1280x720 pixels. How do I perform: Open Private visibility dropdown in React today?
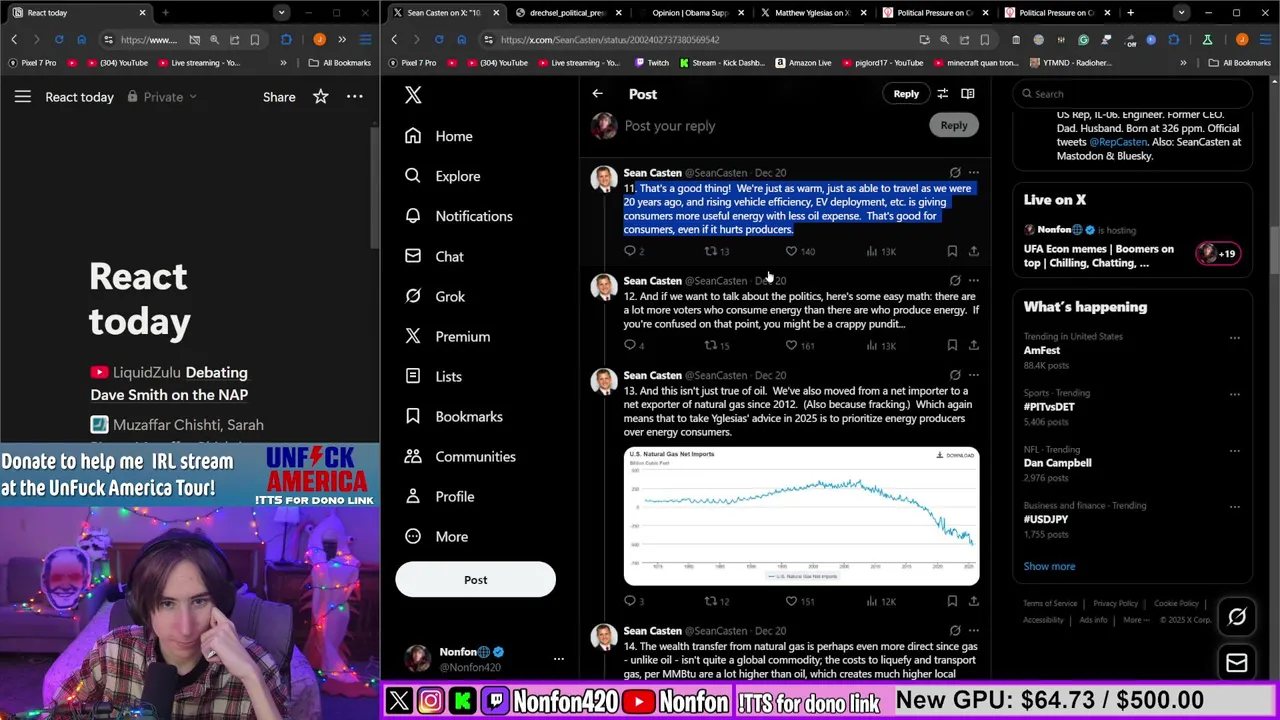(x=161, y=97)
